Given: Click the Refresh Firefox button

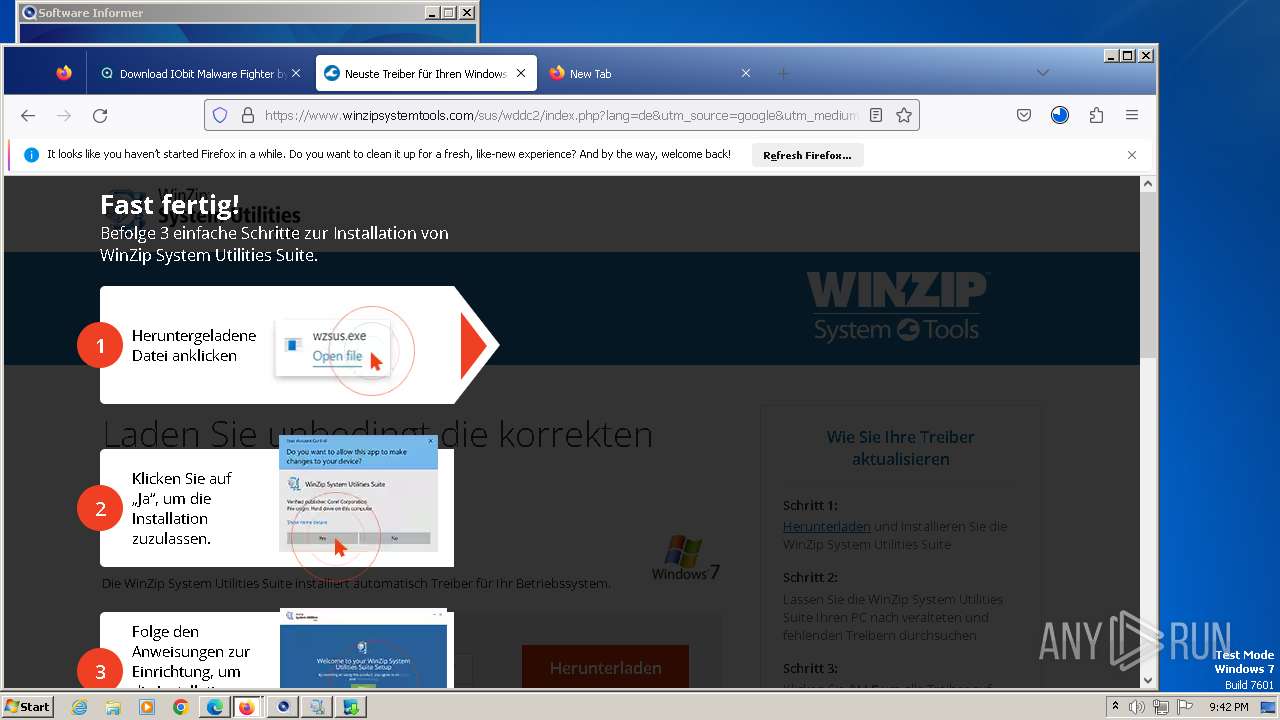Looking at the screenshot, I should click(807, 155).
